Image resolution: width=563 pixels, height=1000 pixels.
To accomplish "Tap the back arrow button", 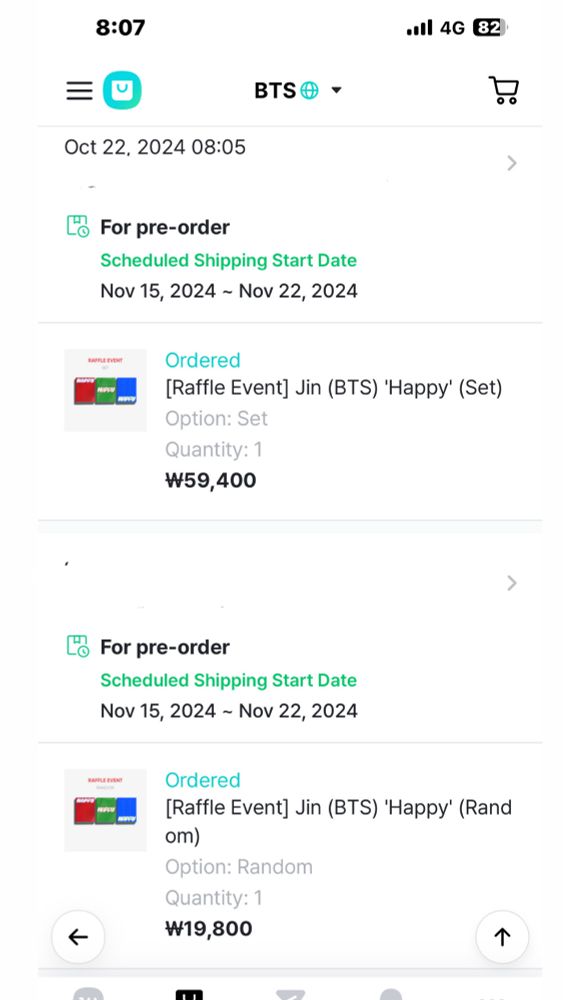I will pyautogui.click(x=78, y=937).
